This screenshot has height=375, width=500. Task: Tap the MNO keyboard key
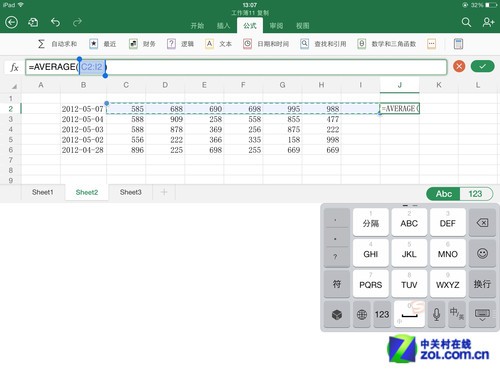[448, 253]
